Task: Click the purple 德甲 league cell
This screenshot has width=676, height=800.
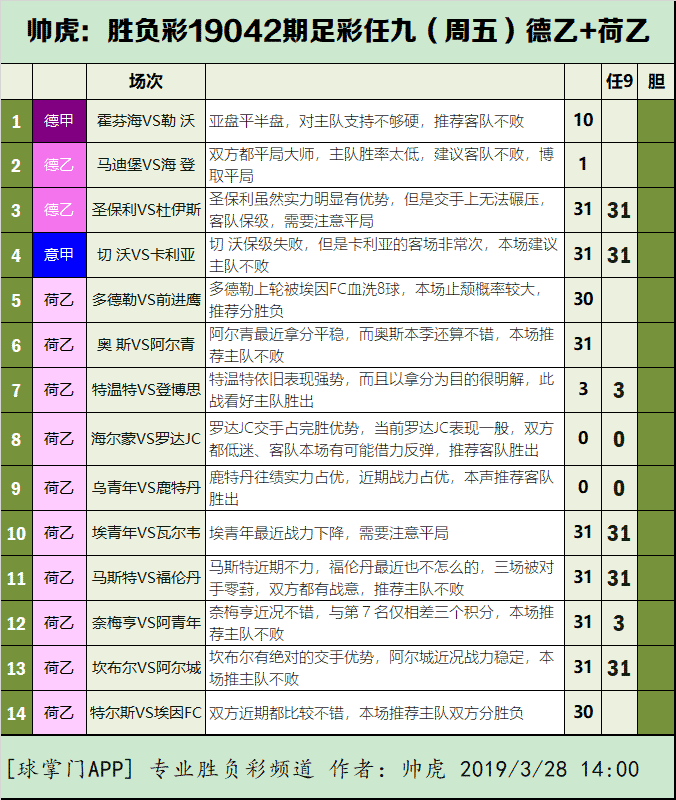Action: (59, 121)
